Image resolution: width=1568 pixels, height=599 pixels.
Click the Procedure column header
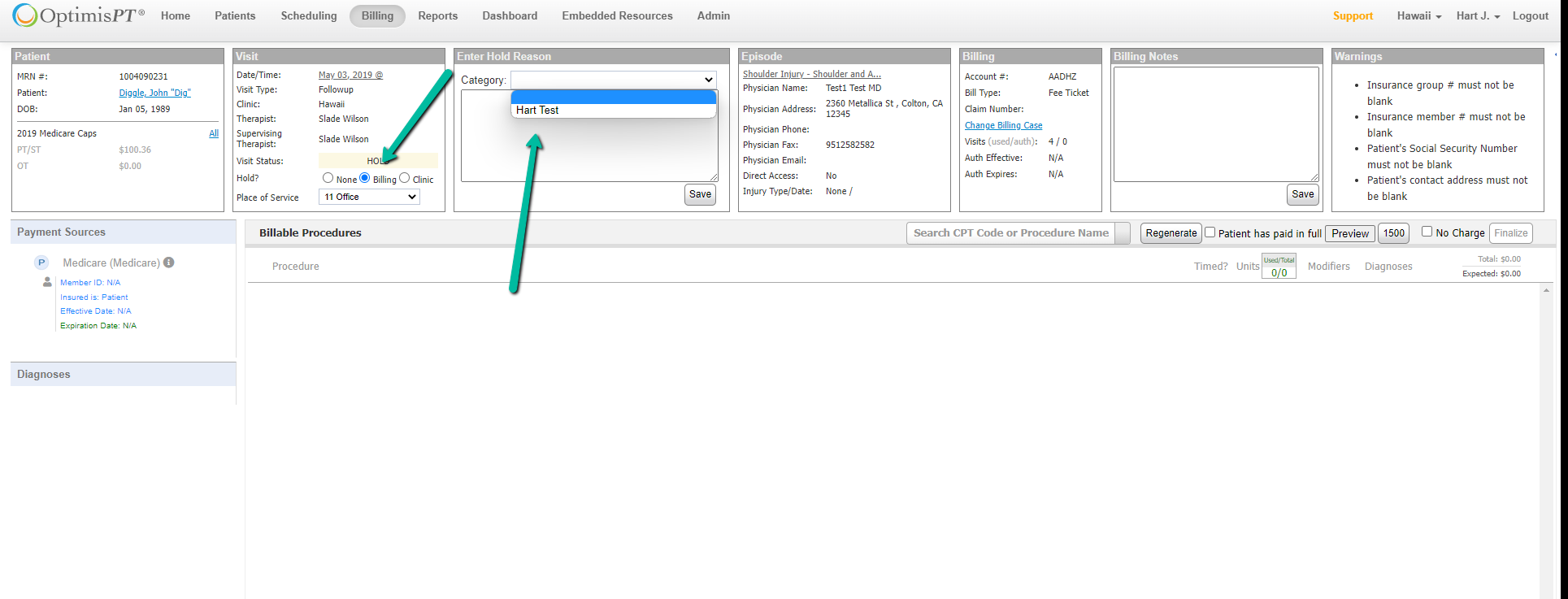tap(296, 267)
